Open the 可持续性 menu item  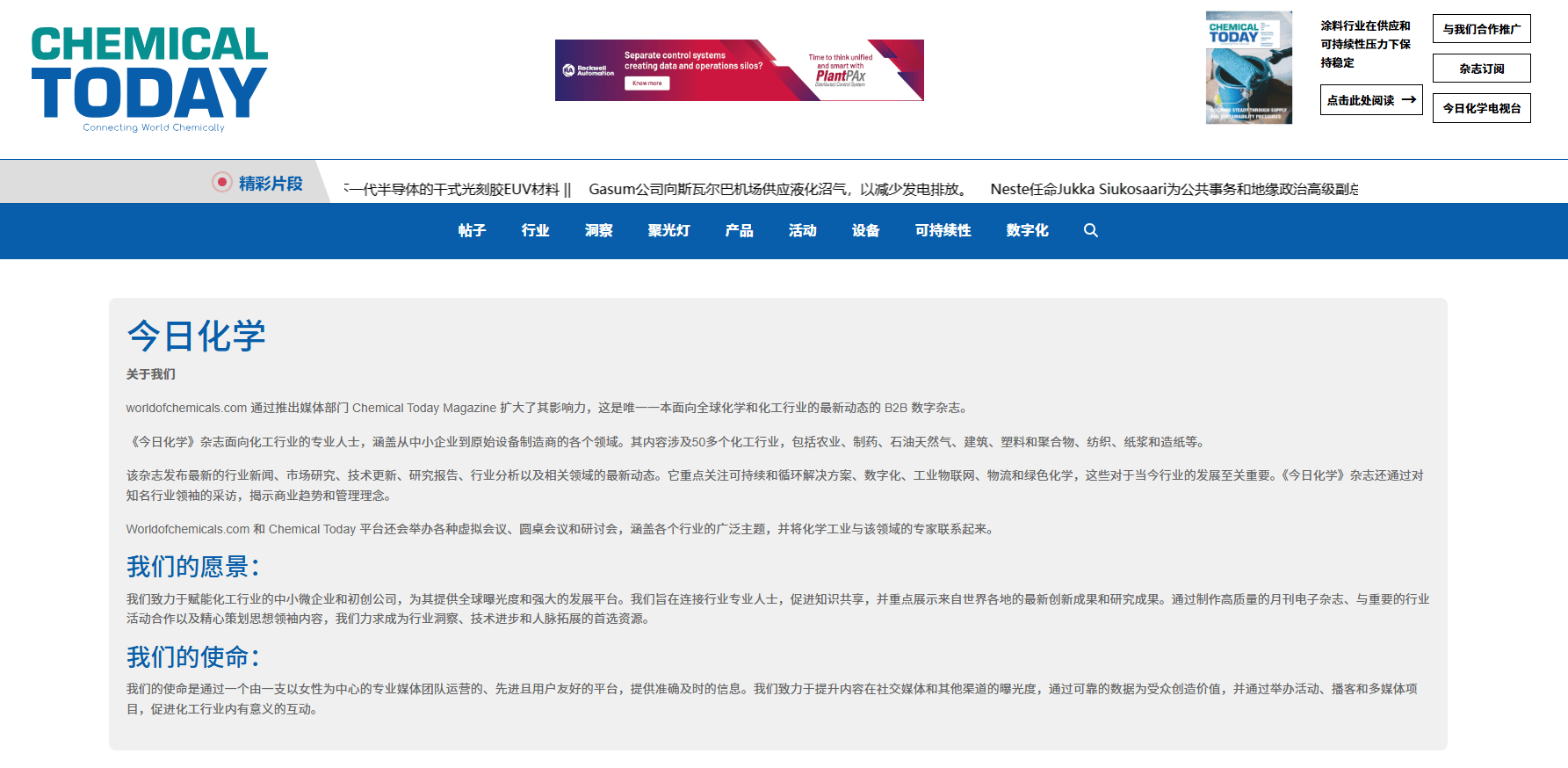(x=943, y=230)
